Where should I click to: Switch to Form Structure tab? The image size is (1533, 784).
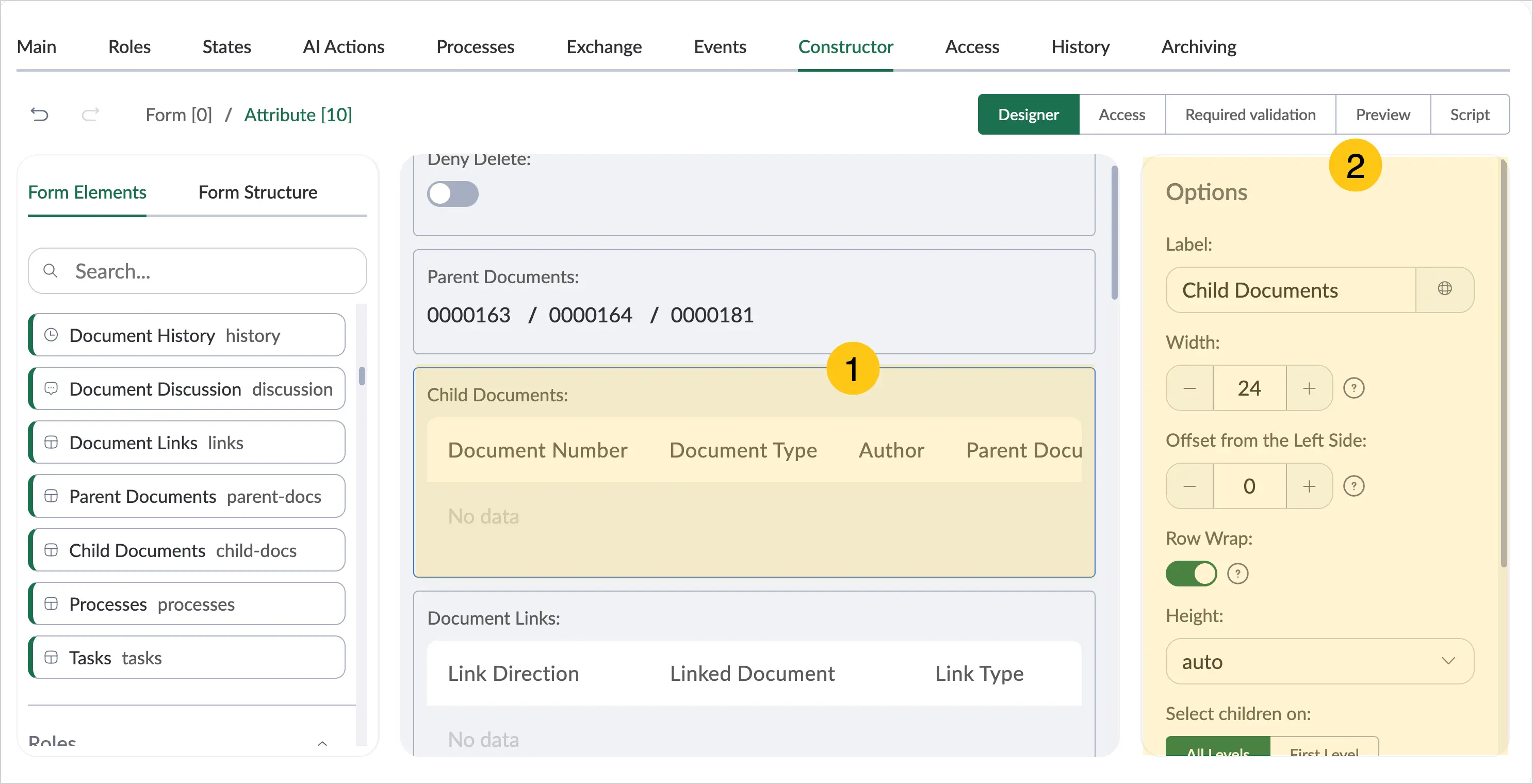click(x=258, y=192)
